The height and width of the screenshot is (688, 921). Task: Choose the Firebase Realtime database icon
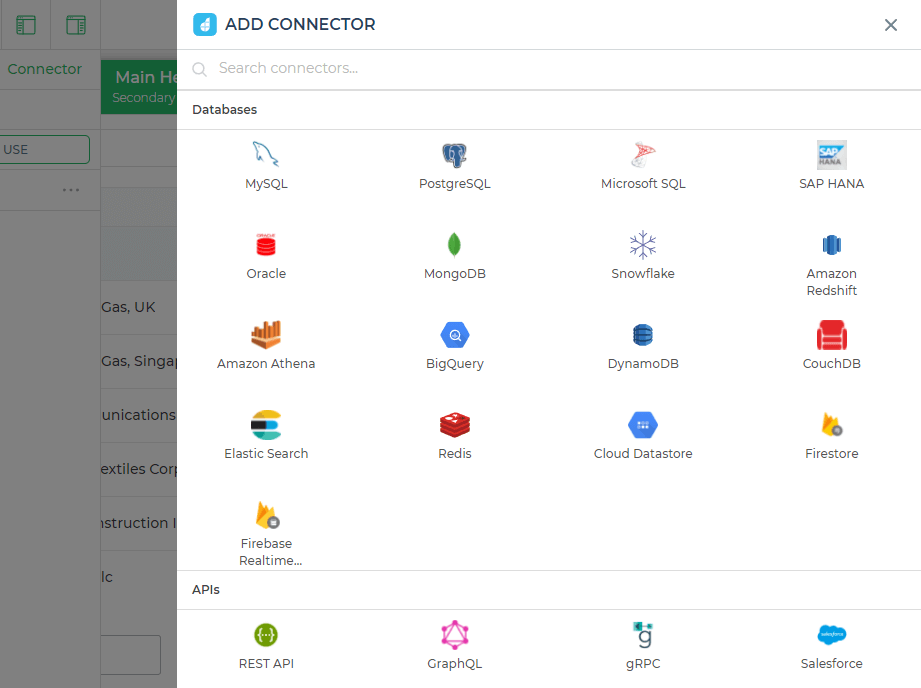click(267, 515)
